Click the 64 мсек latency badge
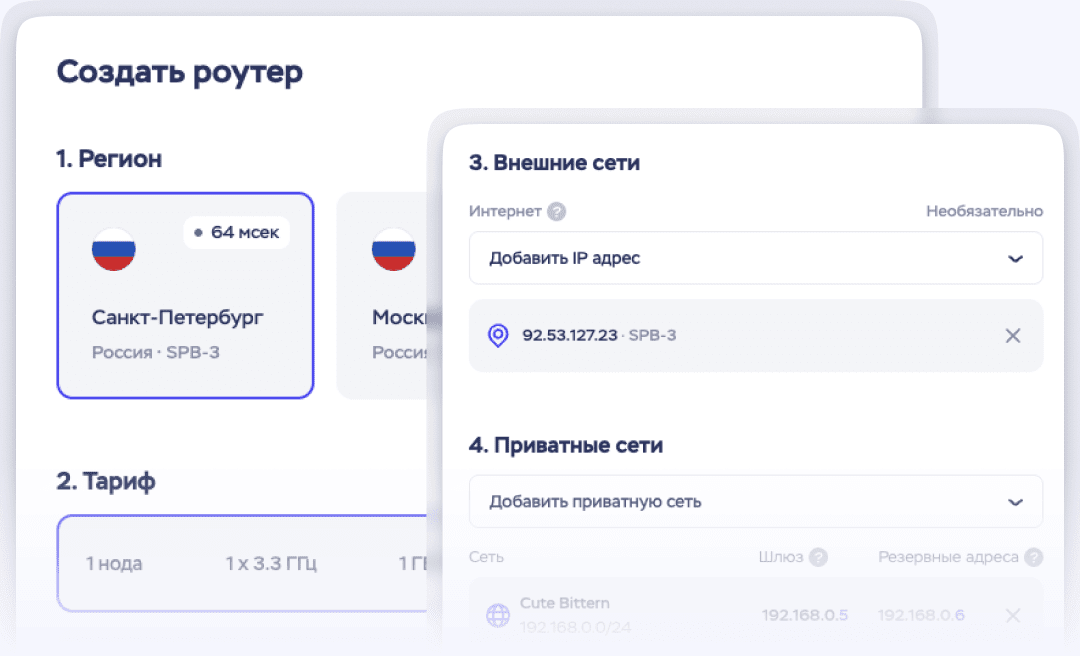Image resolution: width=1080 pixels, height=656 pixels. (237, 232)
